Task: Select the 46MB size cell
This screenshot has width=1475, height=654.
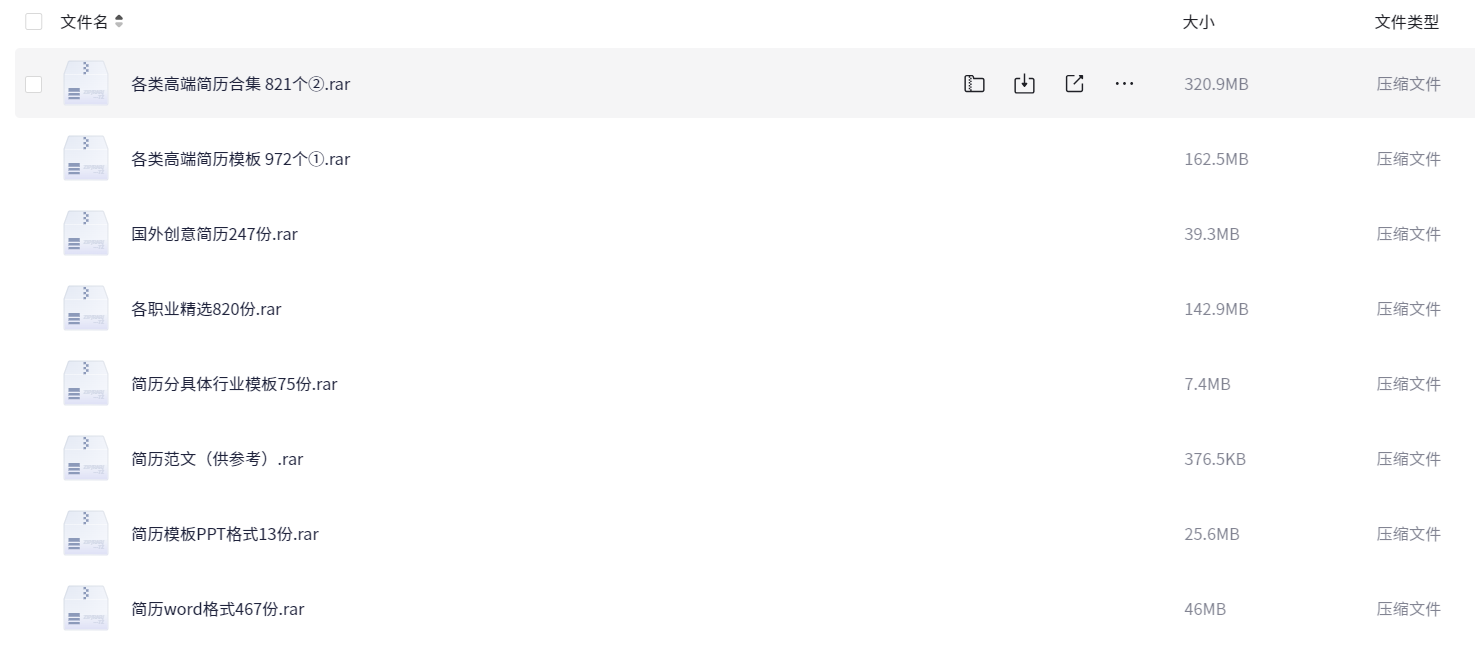Action: (x=1205, y=609)
